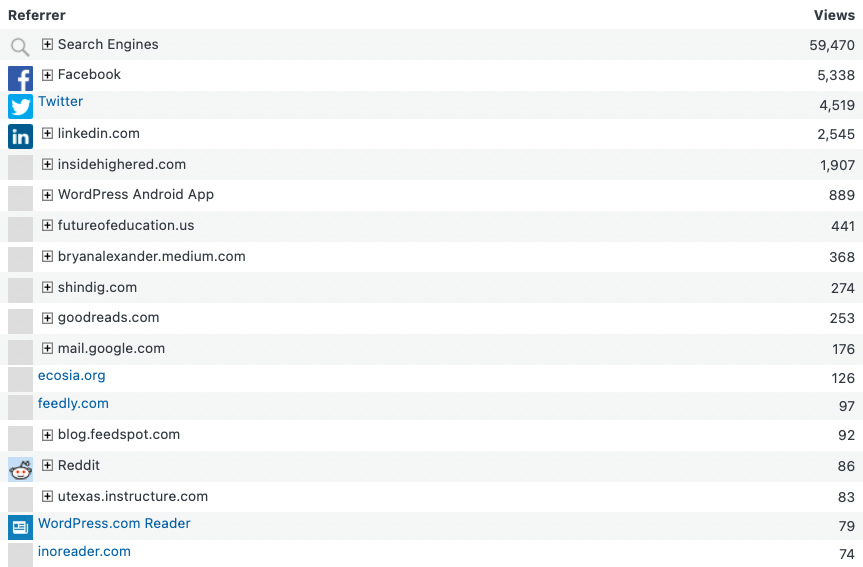Expand insidehighered.com referrer details
863x567 pixels.
click(x=47, y=164)
